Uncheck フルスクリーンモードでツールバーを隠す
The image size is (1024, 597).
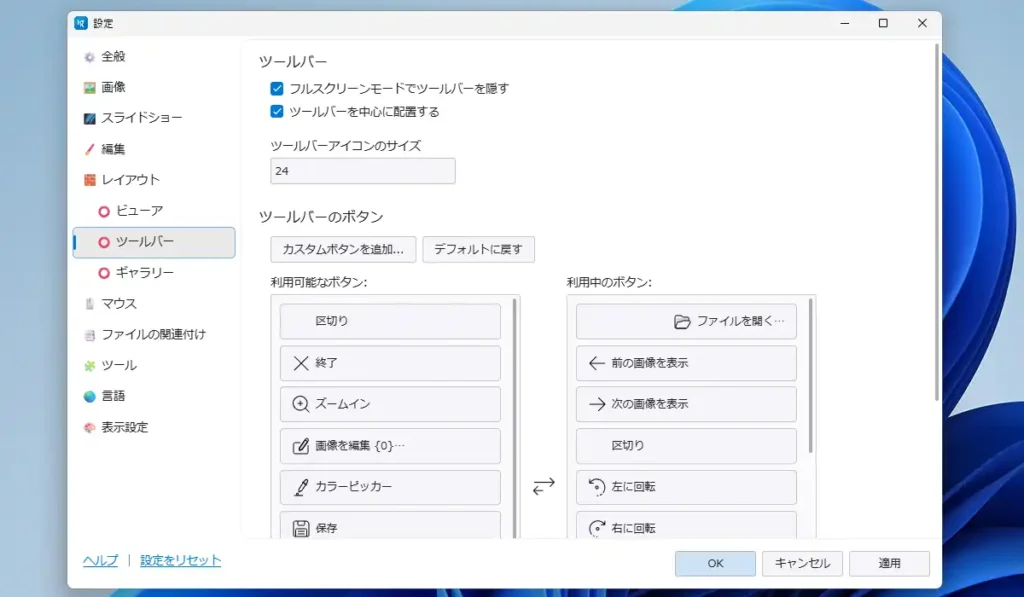[x=277, y=88]
